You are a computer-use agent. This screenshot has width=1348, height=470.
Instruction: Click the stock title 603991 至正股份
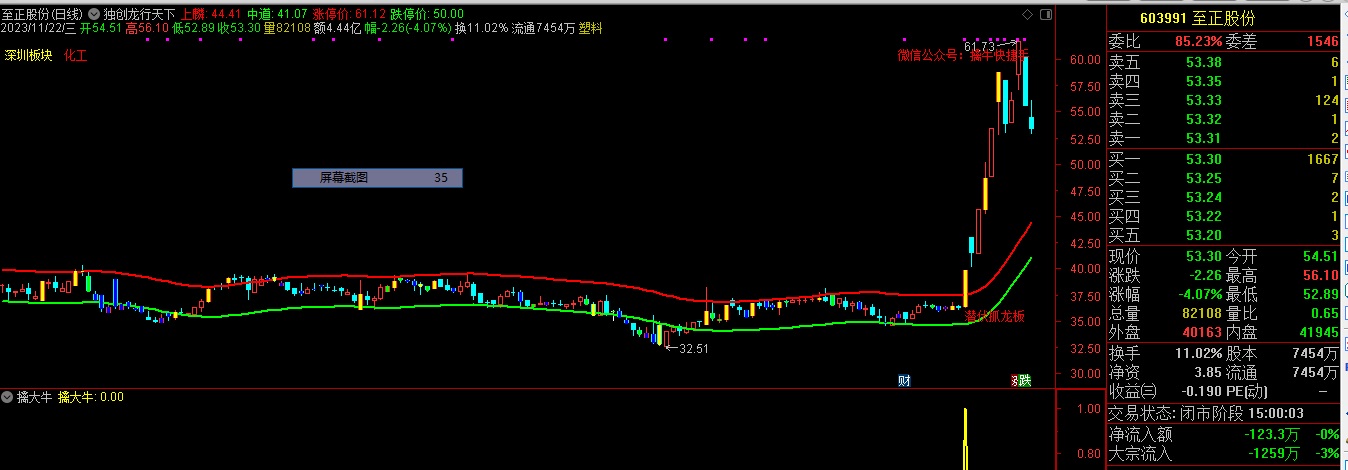[x=1198, y=18]
